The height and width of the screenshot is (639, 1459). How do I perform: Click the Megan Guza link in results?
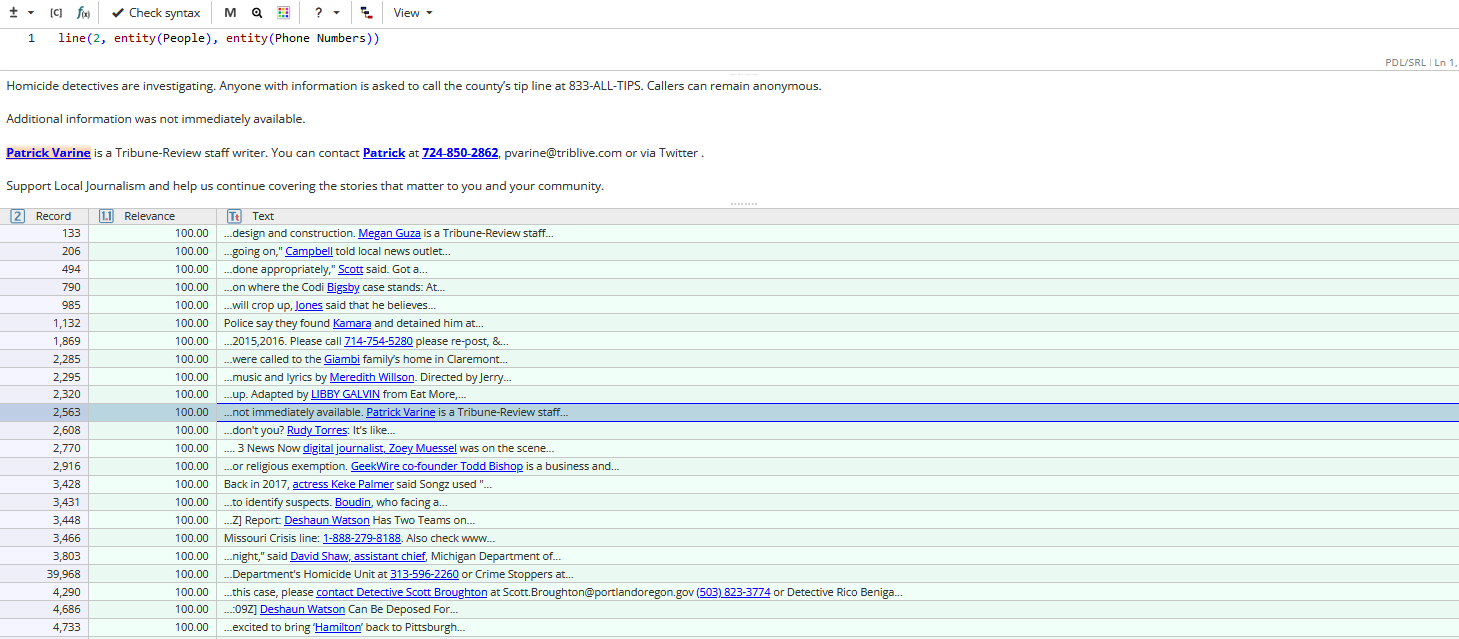389,233
